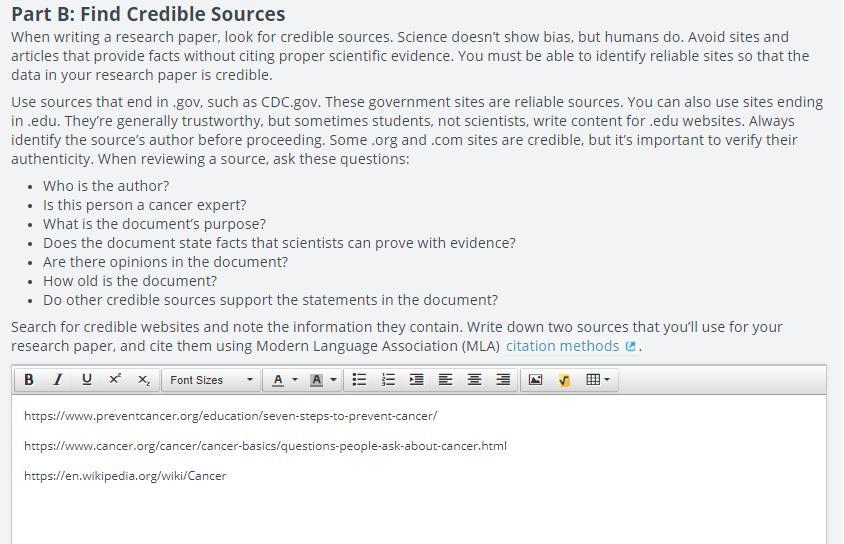Viewport: 844px width, 544px height.
Task: Expand background color picker arrow
Action: point(334,380)
